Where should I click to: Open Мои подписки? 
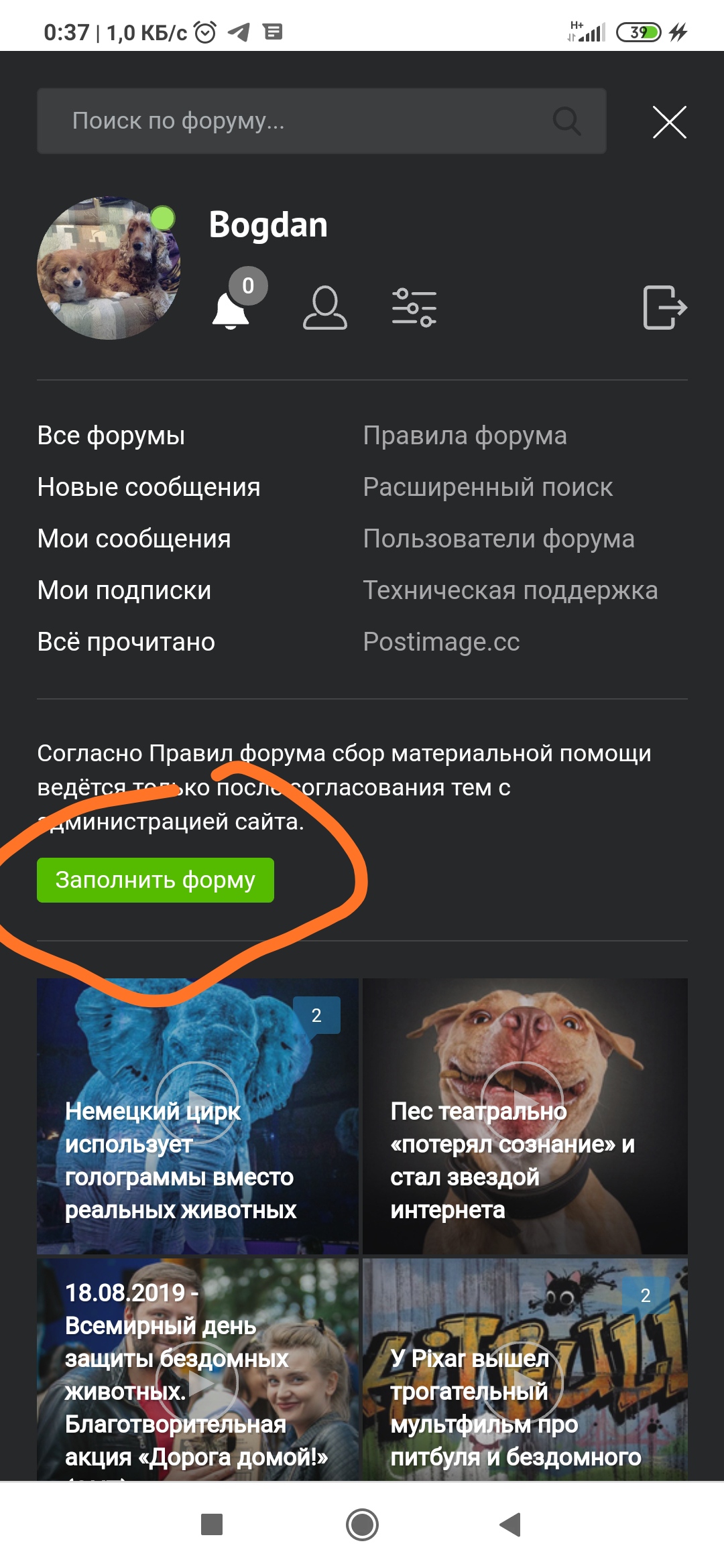click(x=125, y=590)
